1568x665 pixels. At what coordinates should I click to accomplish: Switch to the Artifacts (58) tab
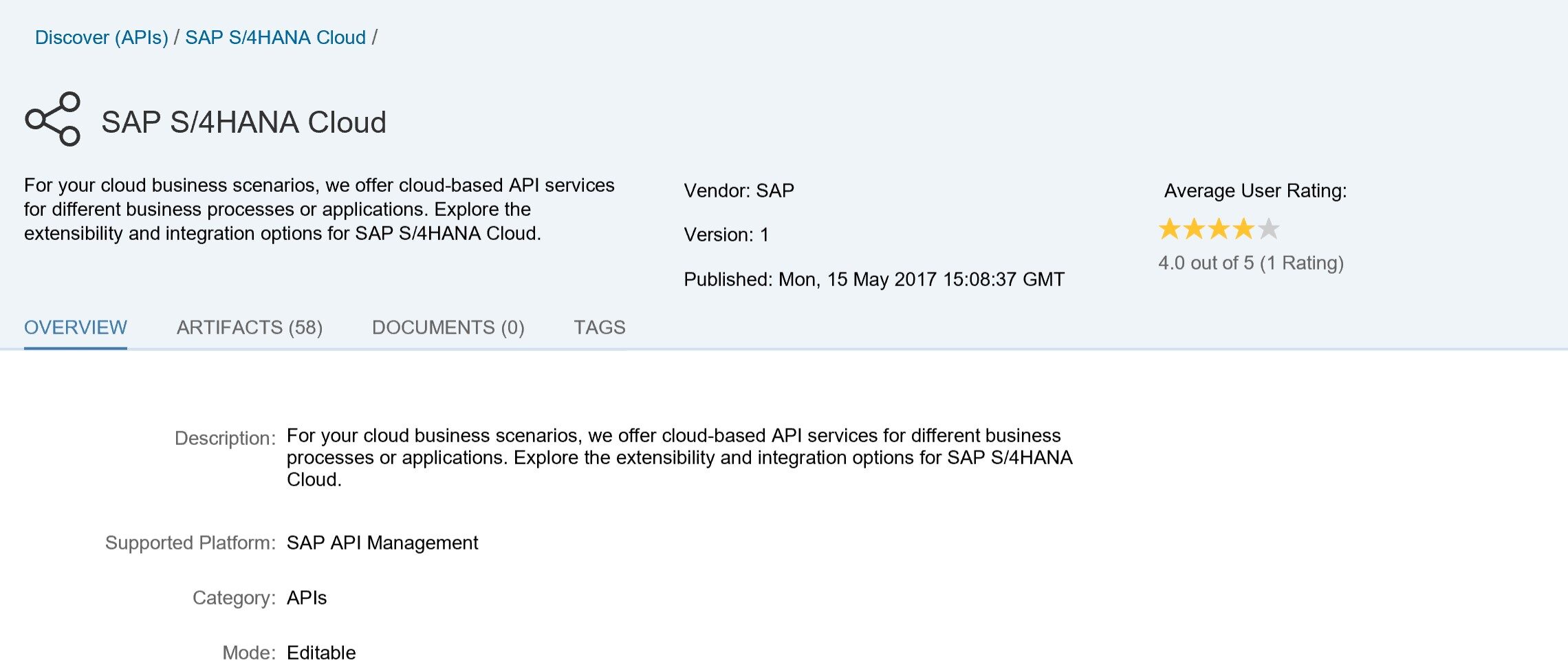[250, 327]
